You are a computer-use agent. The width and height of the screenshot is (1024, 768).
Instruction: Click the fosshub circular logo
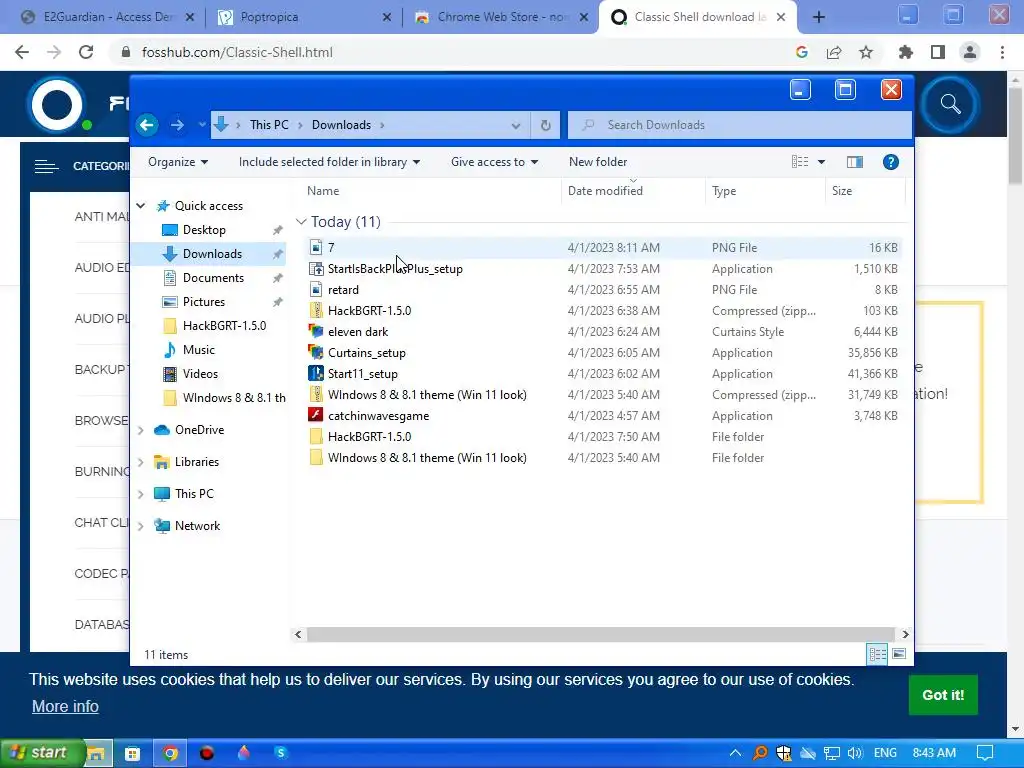pos(57,104)
